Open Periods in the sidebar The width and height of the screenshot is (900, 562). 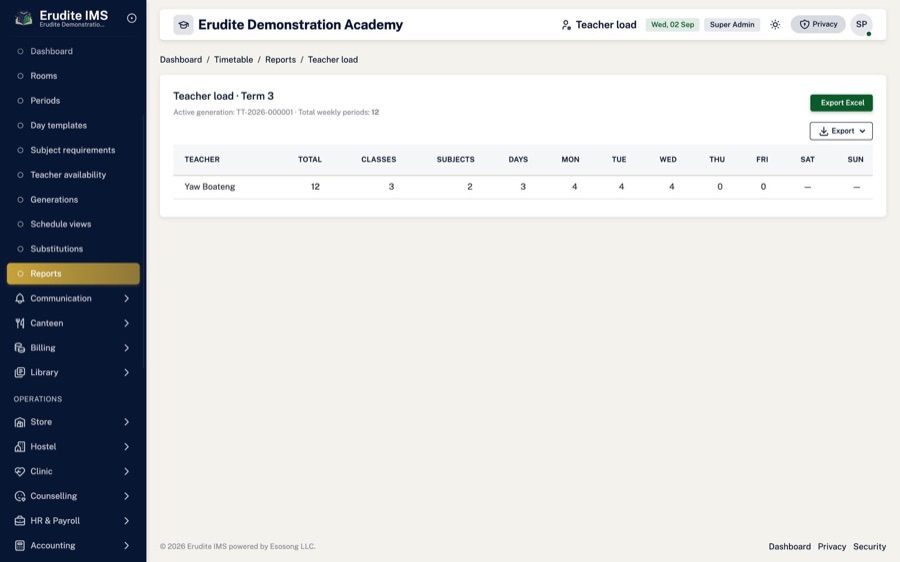pyautogui.click(x=73, y=100)
